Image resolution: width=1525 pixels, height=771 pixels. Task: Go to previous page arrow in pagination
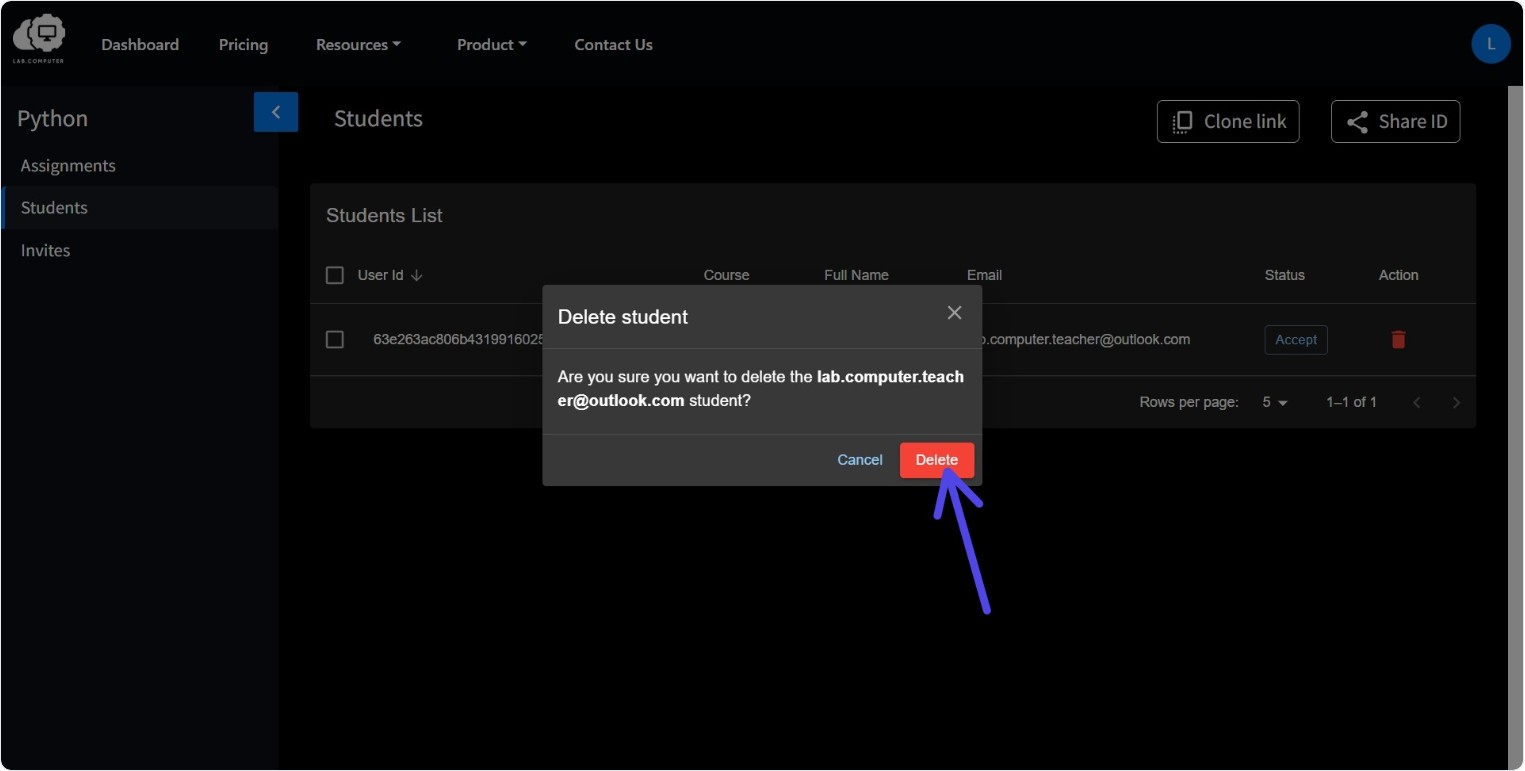[1417, 402]
